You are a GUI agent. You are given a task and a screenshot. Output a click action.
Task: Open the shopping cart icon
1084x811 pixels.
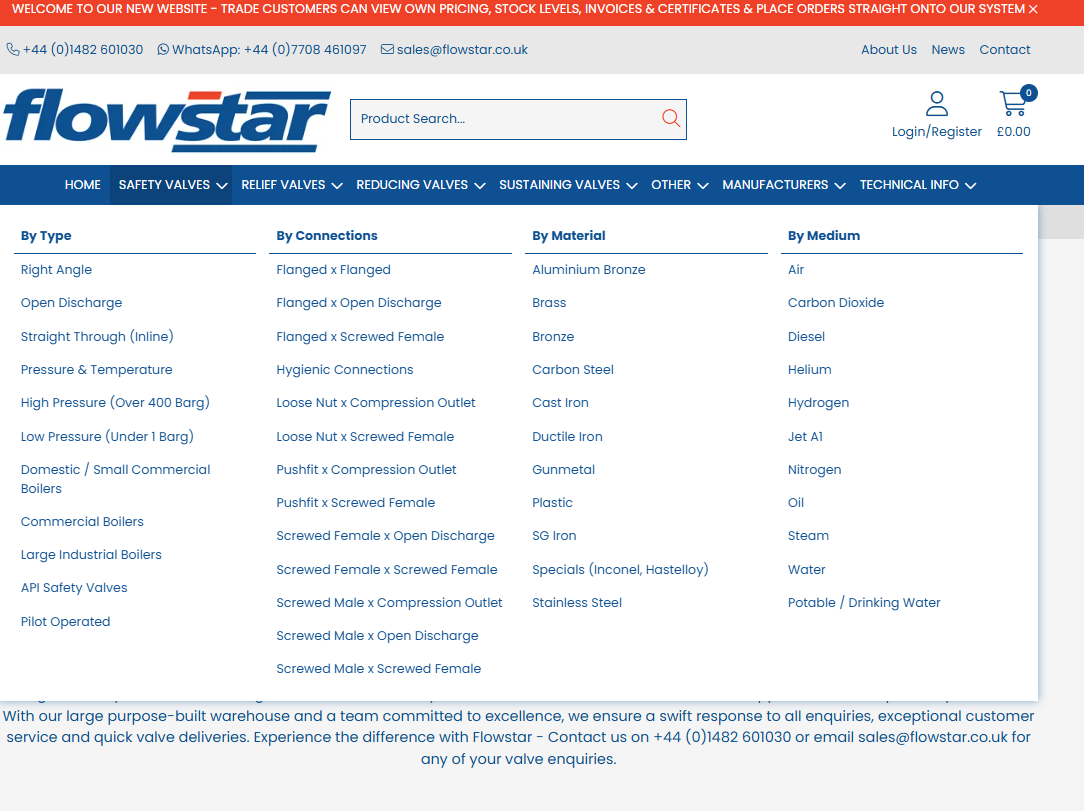click(x=1014, y=103)
